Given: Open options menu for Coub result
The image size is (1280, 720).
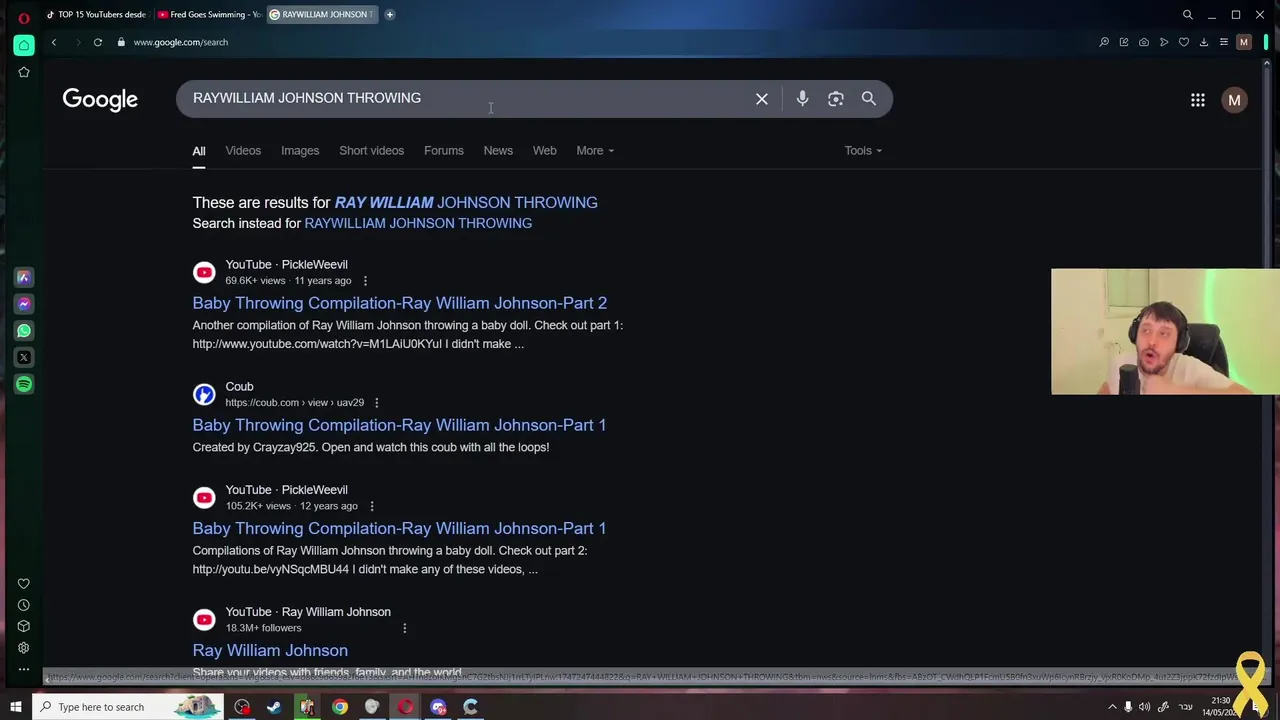Looking at the screenshot, I should 376,403.
